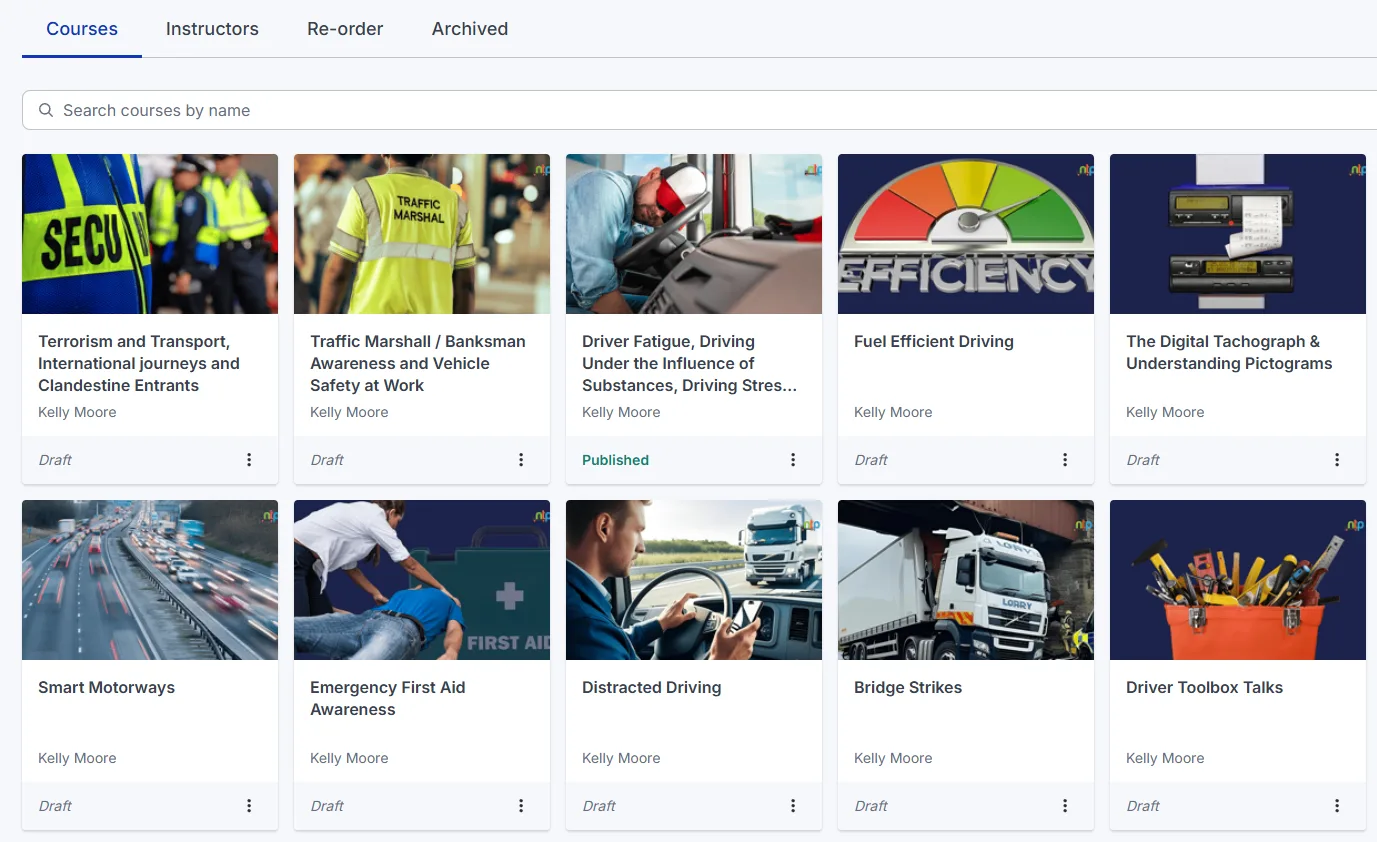
Task: Open the Re-order tab
Action: (x=345, y=29)
